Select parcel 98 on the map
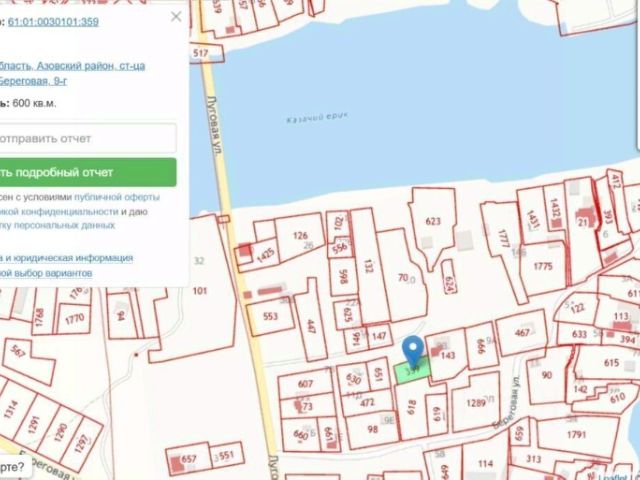This screenshot has width=640, height=480. point(373,429)
